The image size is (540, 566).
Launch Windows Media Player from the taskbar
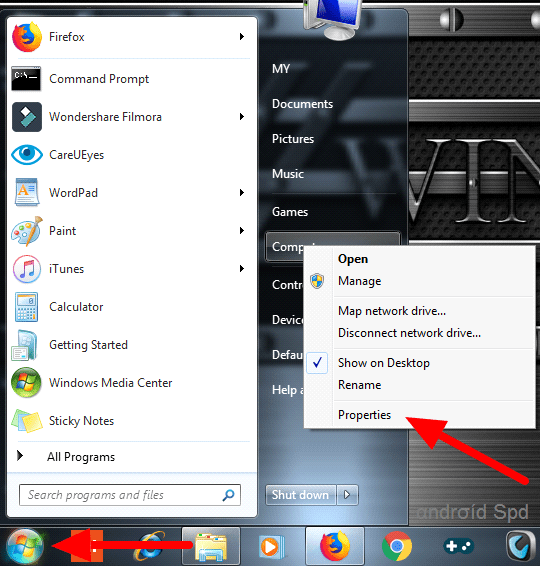(271, 547)
